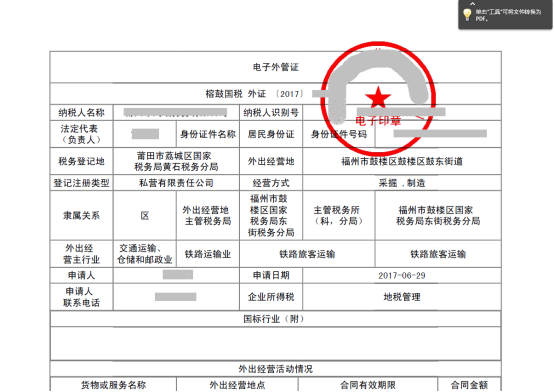Screen dimensions: 555x392
Task: Click '外出经营地' label beside 鼓东街道 address
Action: pos(271,161)
